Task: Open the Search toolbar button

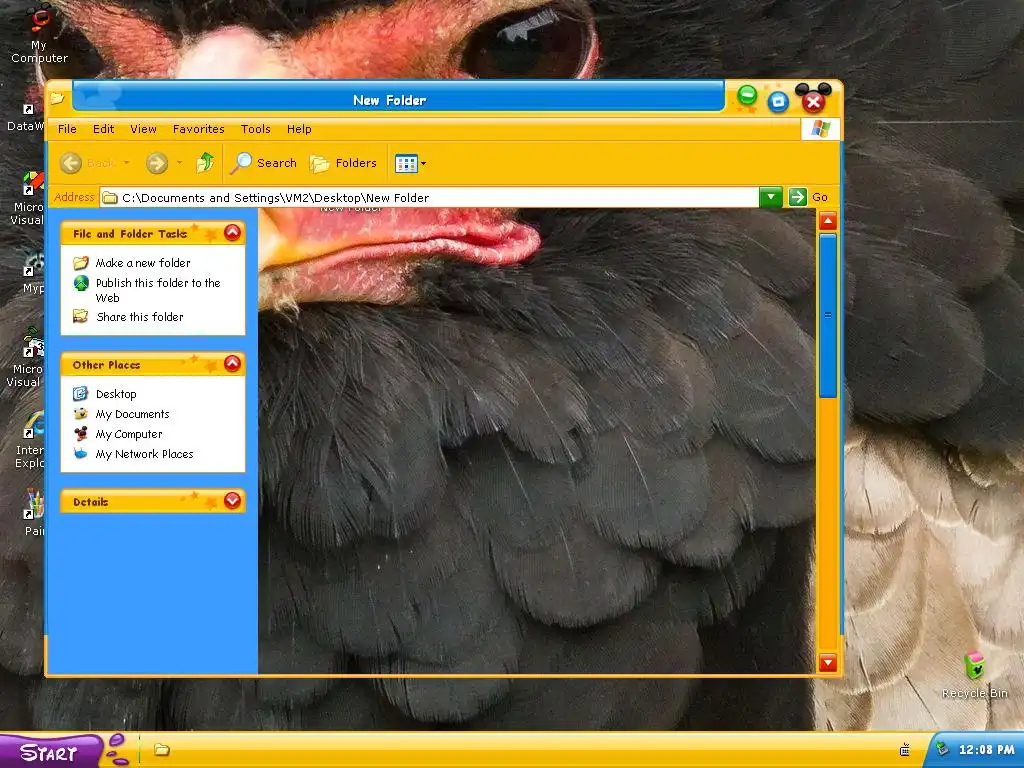Action: coord(264,163)
